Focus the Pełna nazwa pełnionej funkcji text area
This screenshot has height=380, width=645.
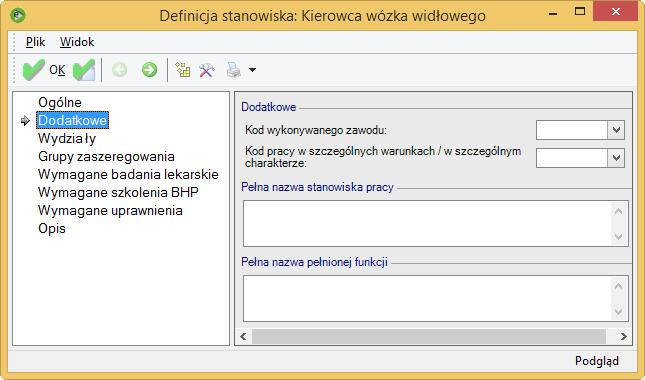(x=428, y=299)
